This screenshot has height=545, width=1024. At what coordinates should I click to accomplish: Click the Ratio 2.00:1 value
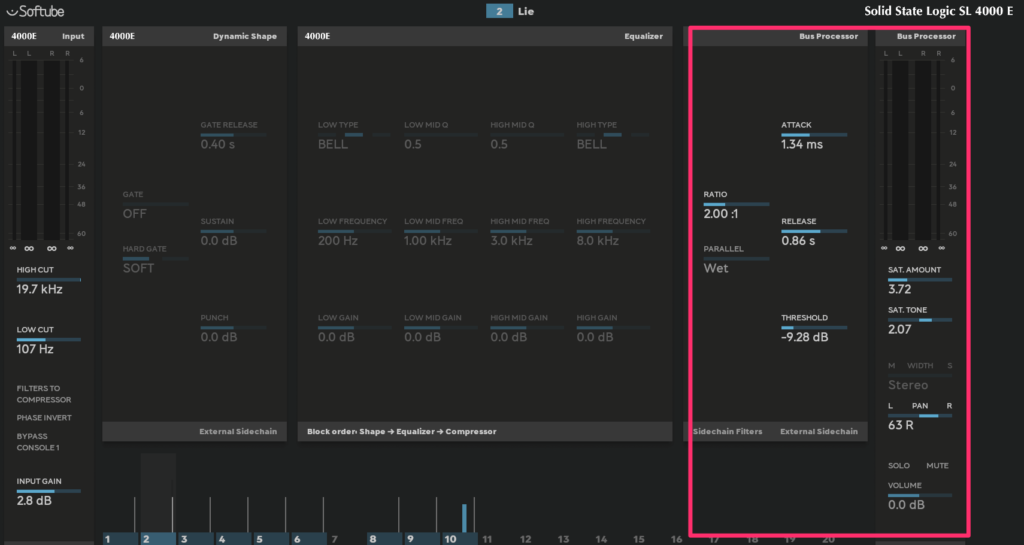720,214
